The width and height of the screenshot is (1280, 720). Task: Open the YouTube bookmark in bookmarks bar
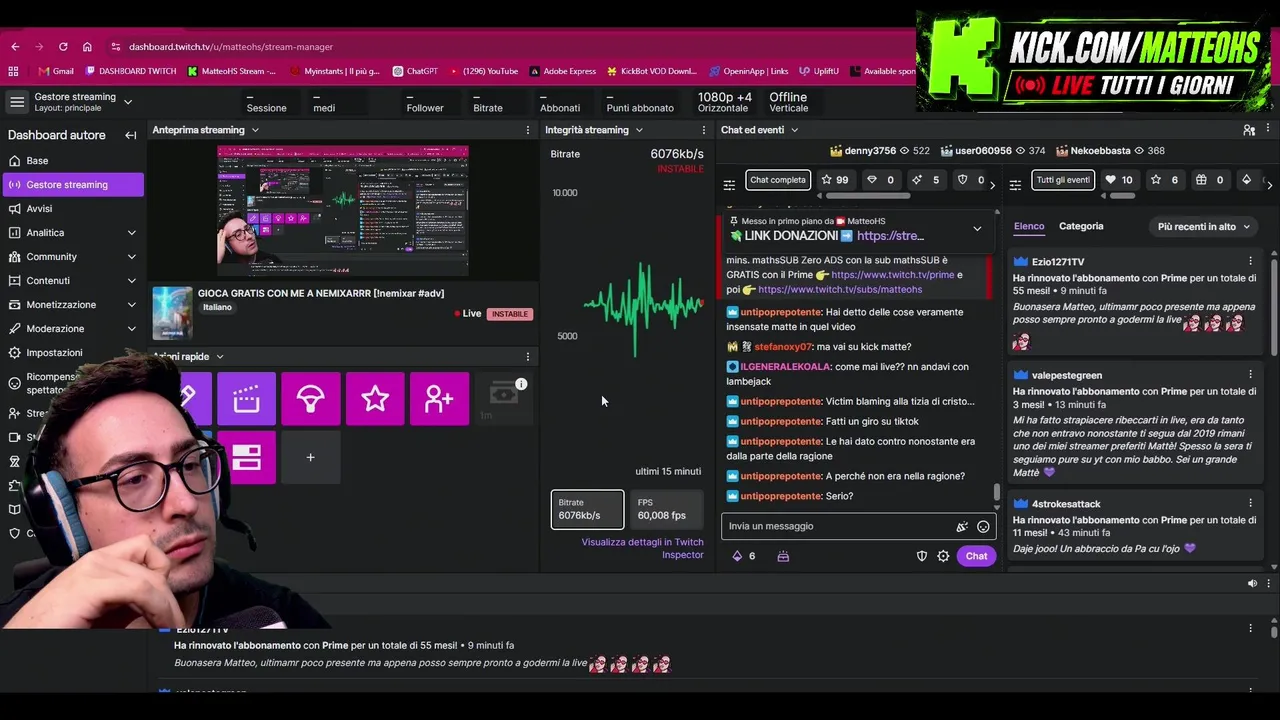coord(484,71)
